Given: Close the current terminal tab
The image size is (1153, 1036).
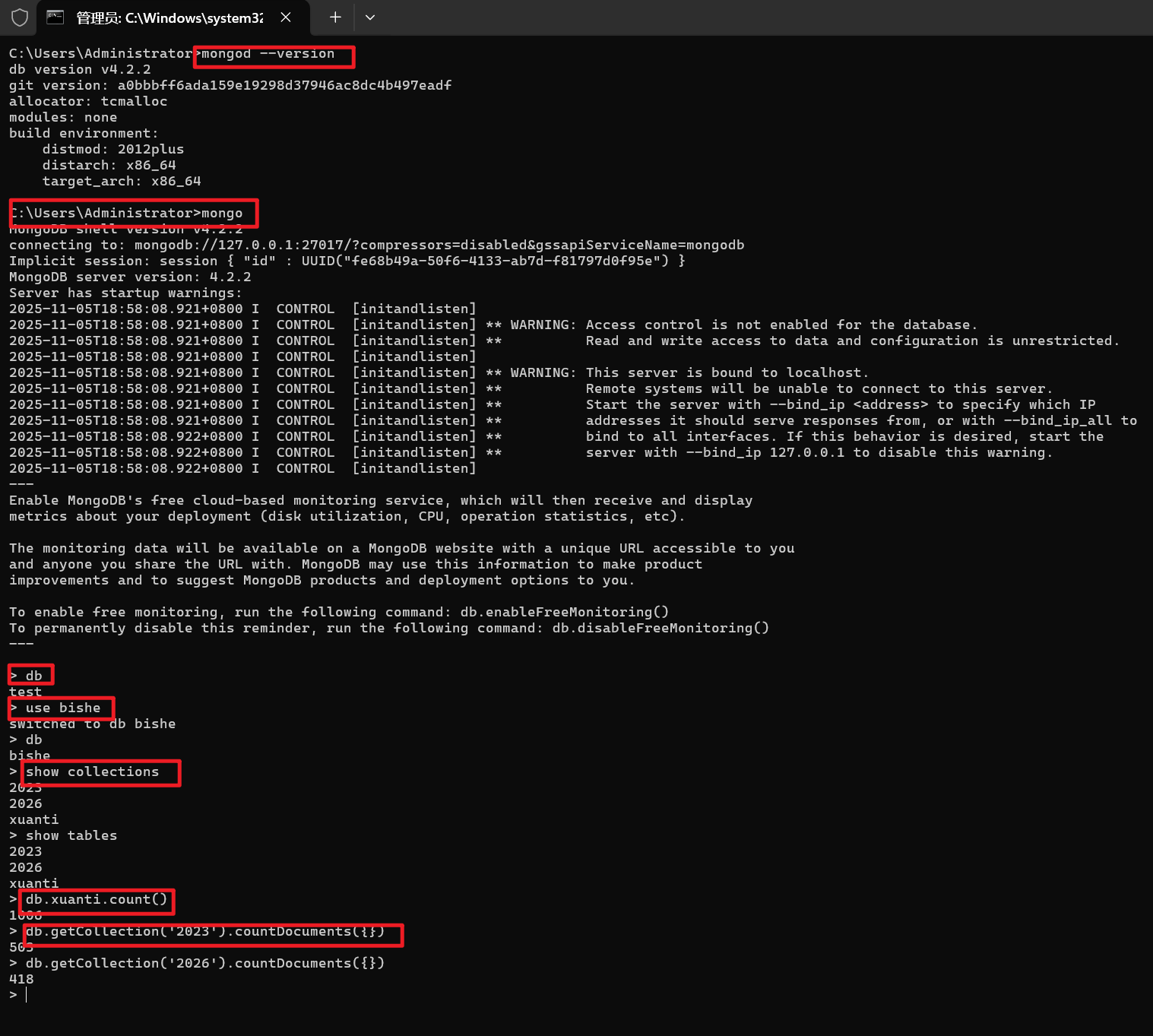Looking at the screenshot, I should (x=286, y=17).
